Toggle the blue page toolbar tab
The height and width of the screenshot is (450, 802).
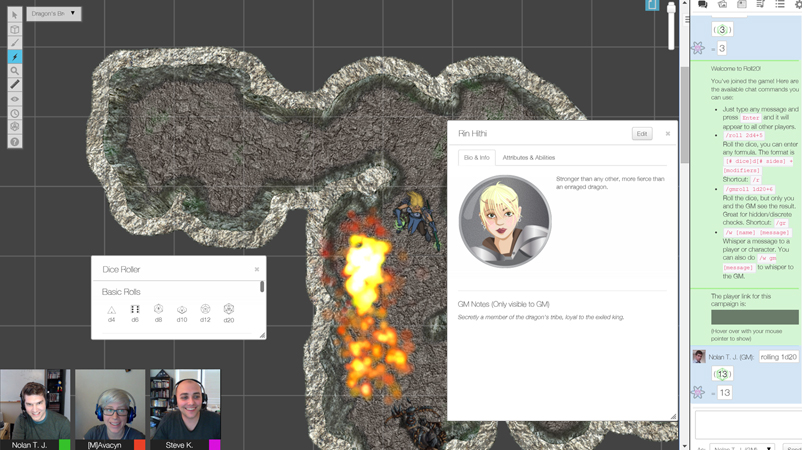tap(652, 5)
